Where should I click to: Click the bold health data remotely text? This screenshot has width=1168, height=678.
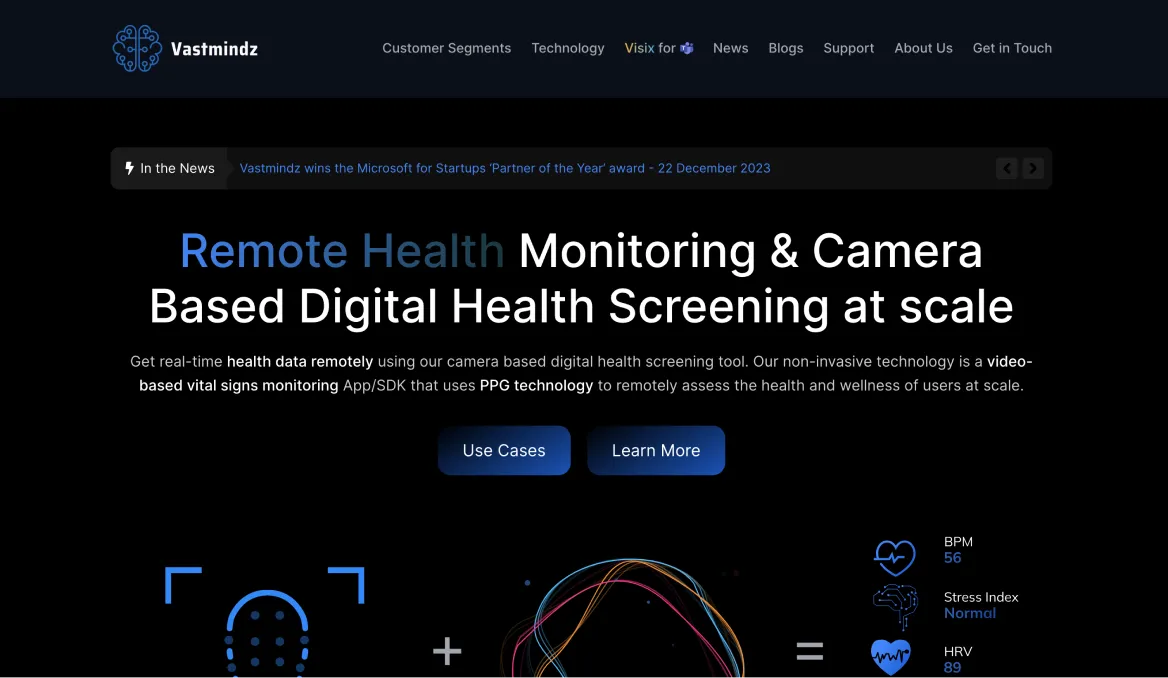(299, 361)
